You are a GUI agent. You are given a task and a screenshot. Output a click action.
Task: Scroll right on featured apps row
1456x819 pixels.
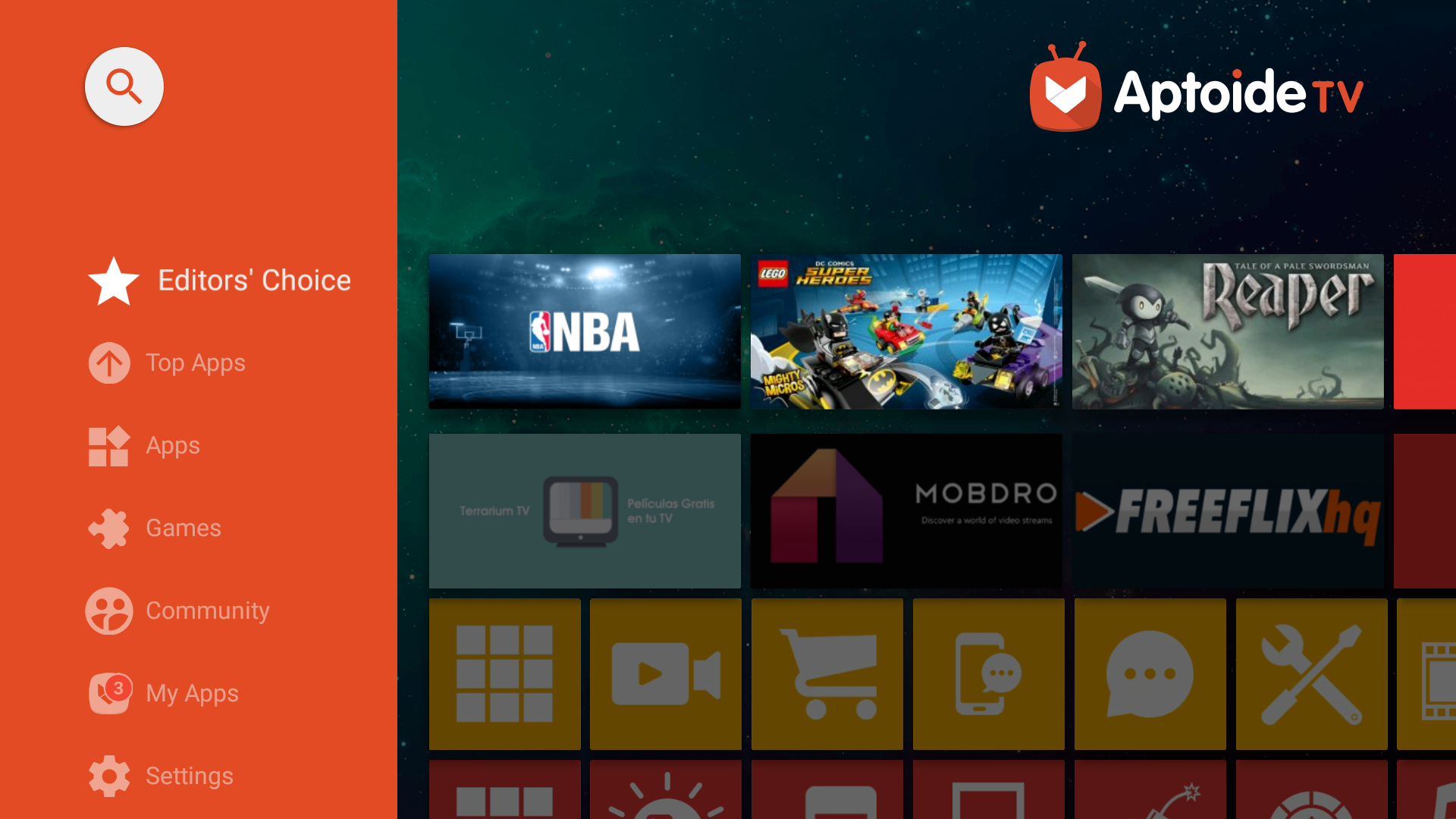pyautogui.click(x=1430, y=331)
